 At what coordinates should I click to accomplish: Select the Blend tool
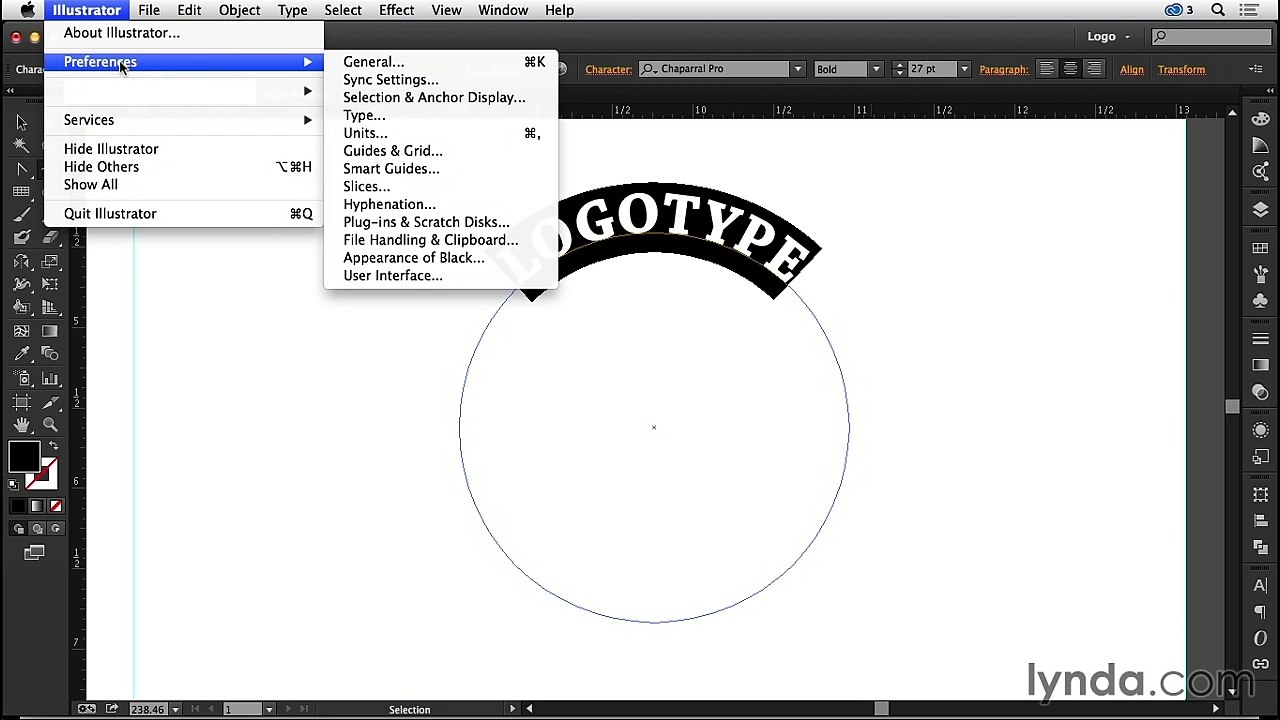pos(50,354)
